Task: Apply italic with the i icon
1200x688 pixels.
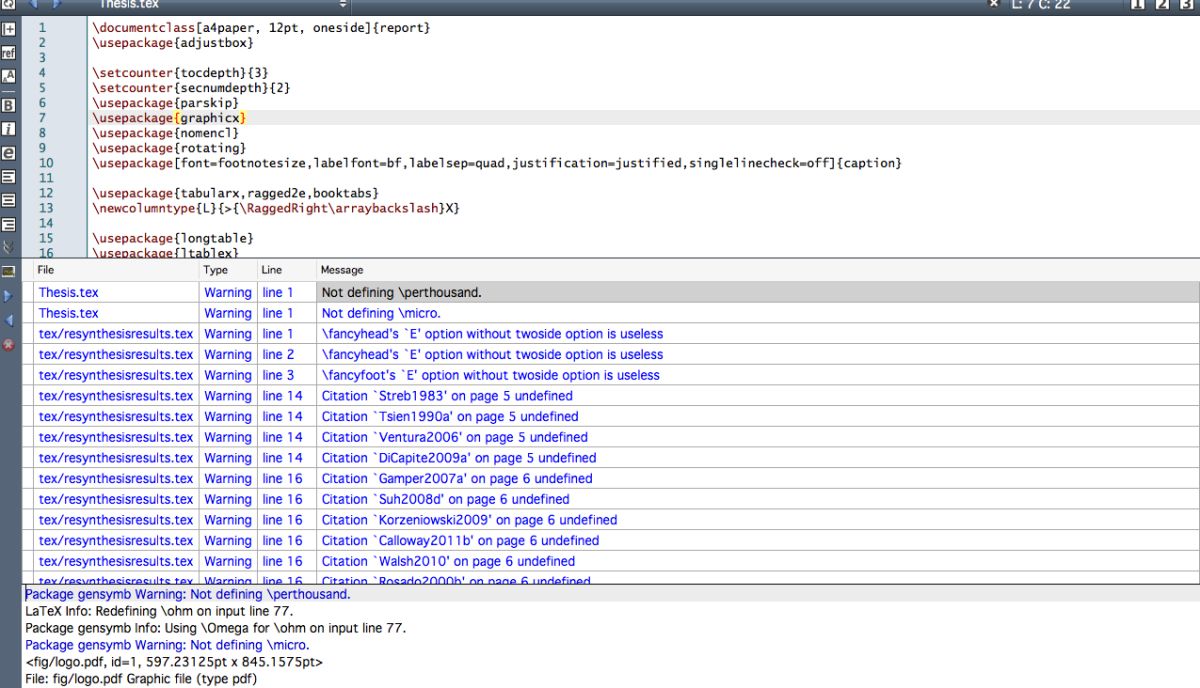Action: pos(8,129)
